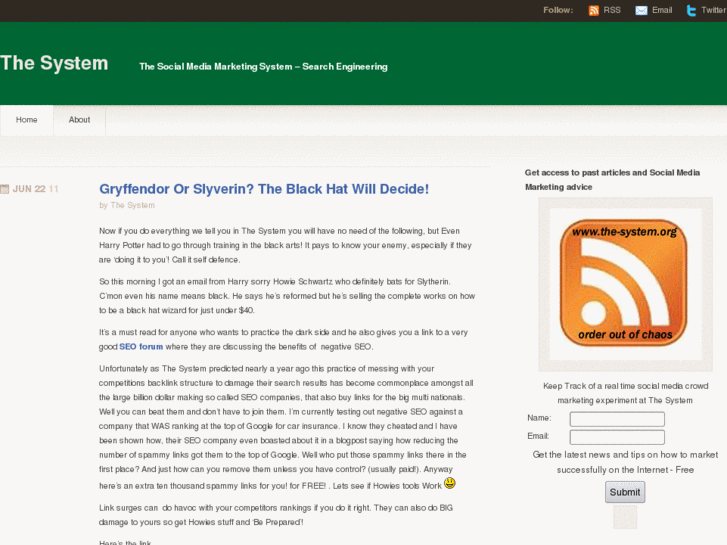Click paragraph starting 'Unfortunately as The System predicted'
Viewport: 727px width, 545px height.
click(x=286, y=427)
